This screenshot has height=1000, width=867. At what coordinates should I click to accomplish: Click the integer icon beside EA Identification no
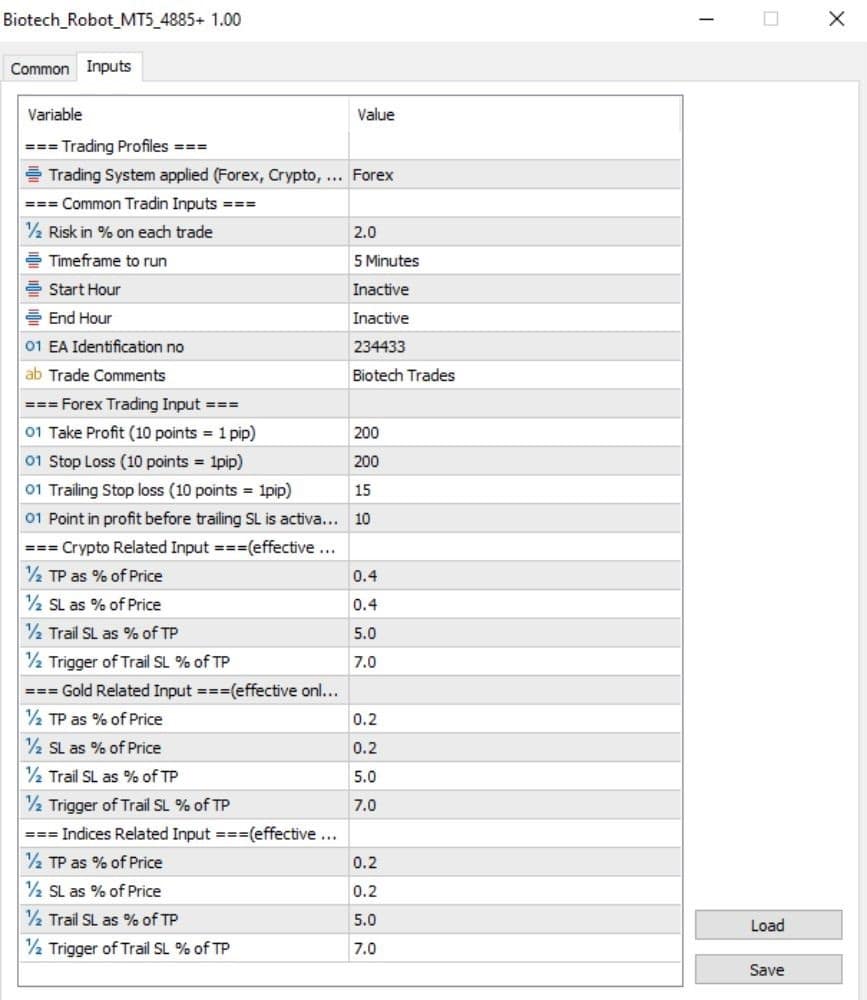click(x=33, y=346)
